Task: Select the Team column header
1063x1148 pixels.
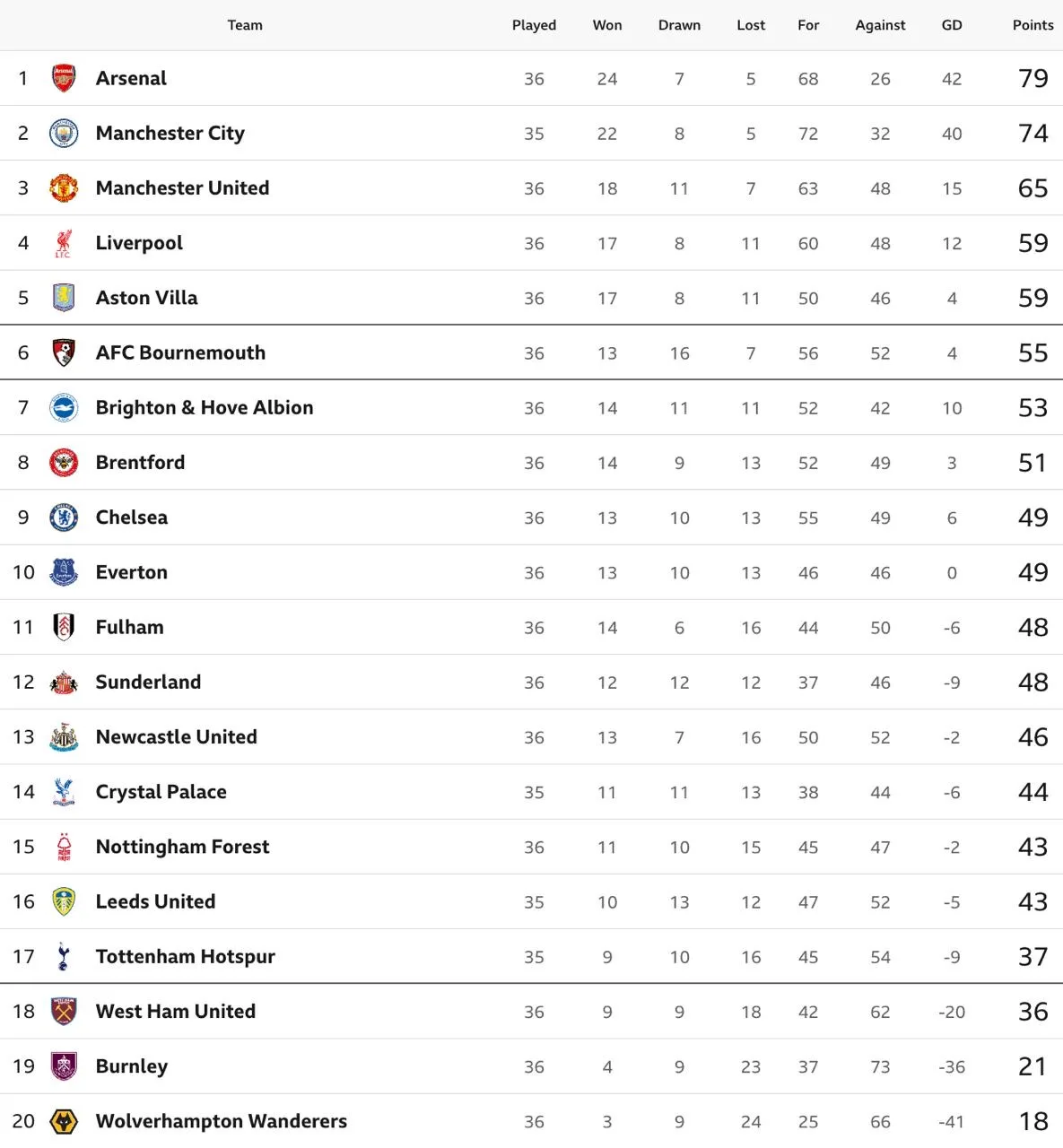Action: (x=245, y=25)
